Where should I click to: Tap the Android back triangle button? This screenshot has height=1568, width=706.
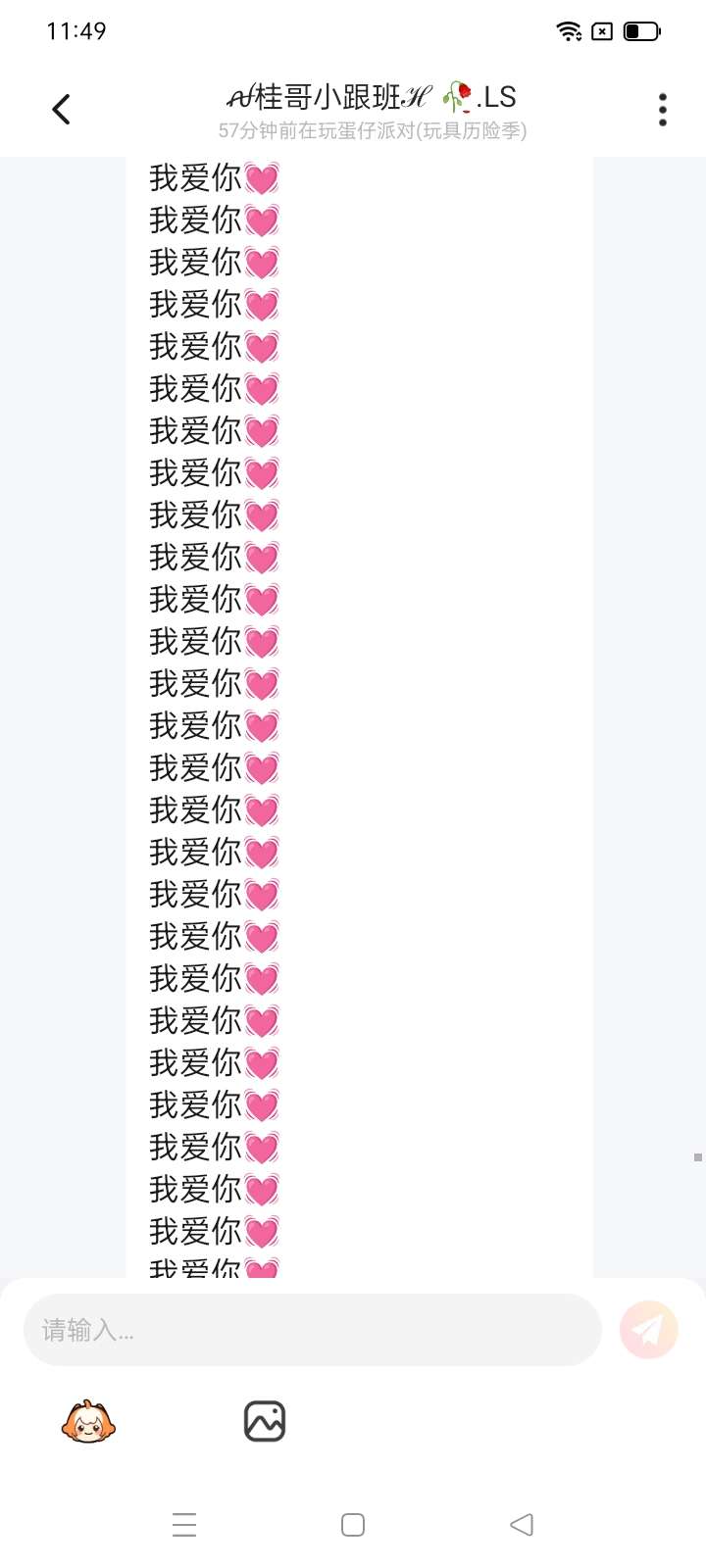522,1525
